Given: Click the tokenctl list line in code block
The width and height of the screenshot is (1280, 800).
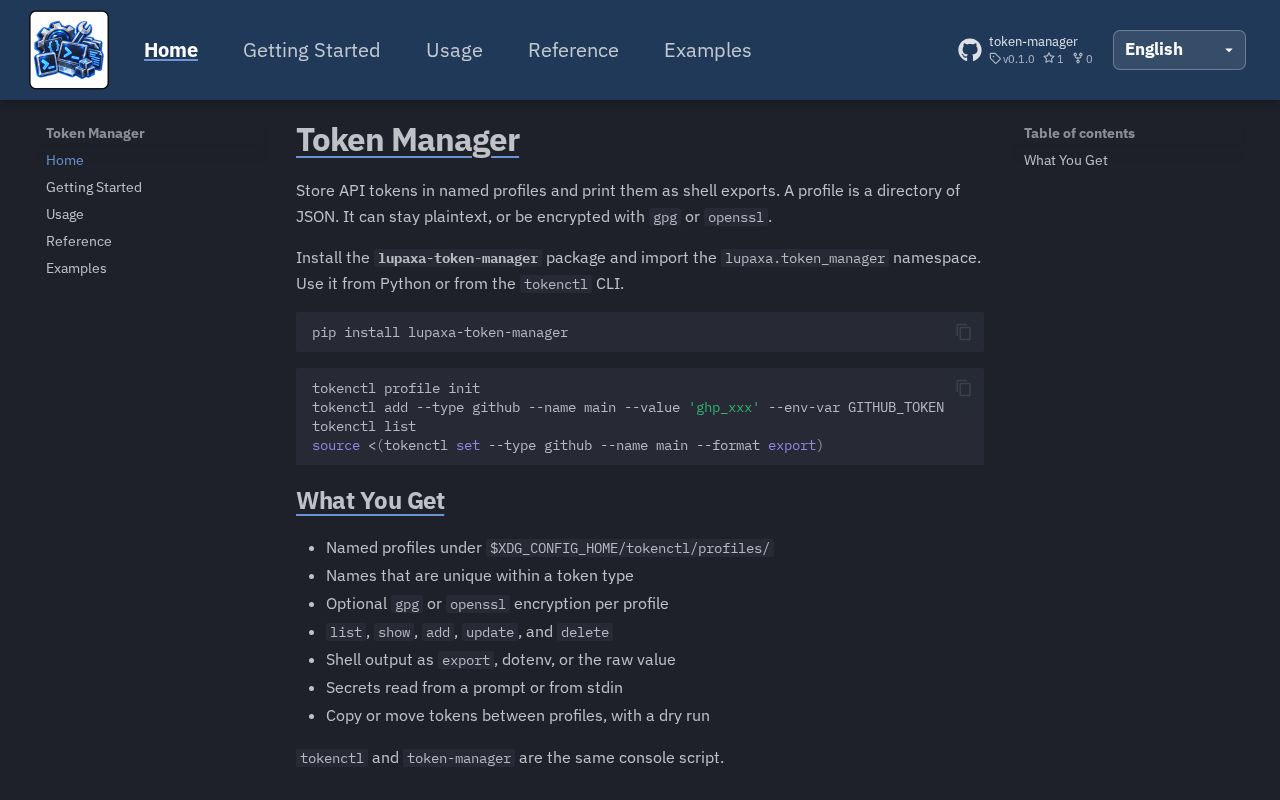Looking at the screenshot, I should 364,426.
